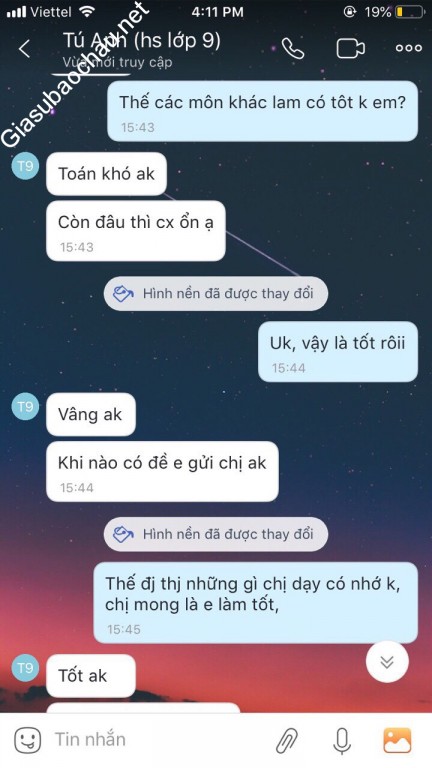This screenshot has width=432, height=768.
Task: Tap the T9 avatar beside 'Toán khó ak'
Action: coord(25,166)
